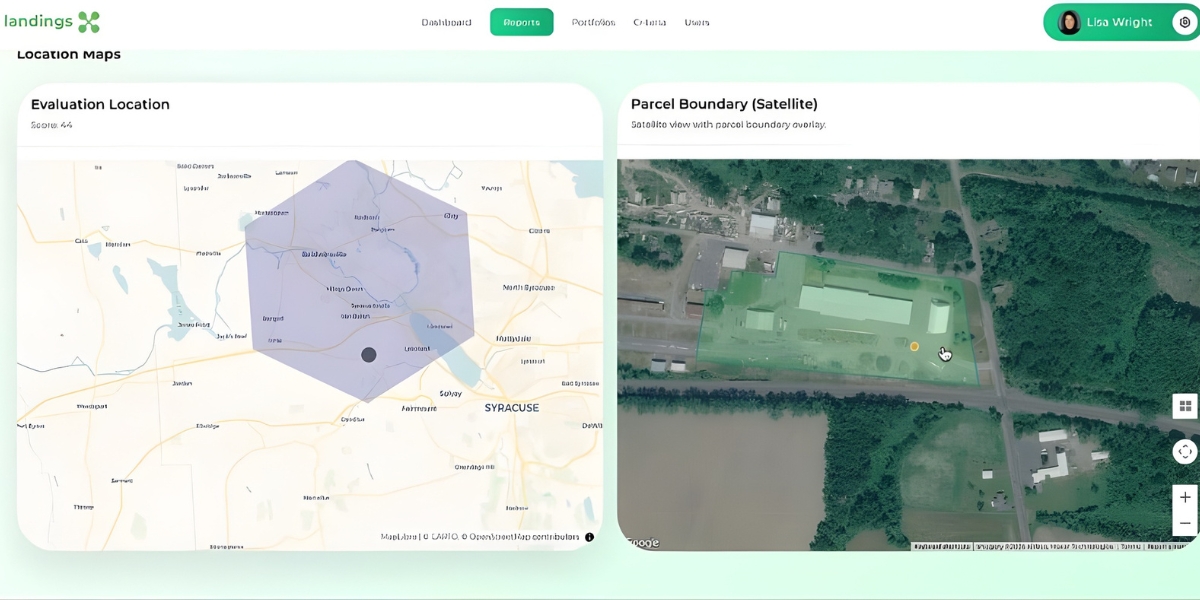Open the Portfolios page

pyautogui.click(x=593, y=22)
